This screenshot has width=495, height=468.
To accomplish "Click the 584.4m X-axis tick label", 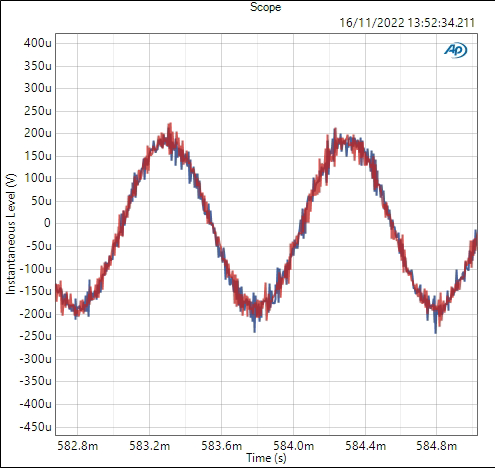I will pyautogui.click(x=365, y=446).
